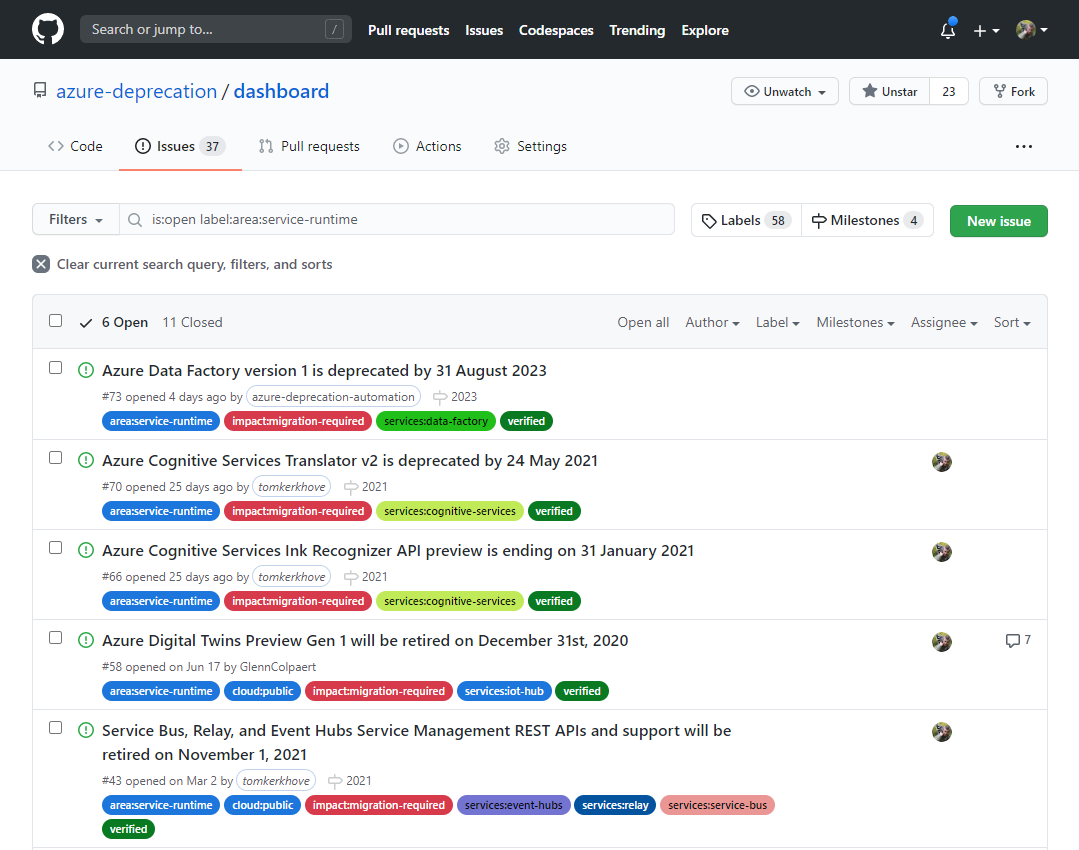This screenshot has height=850, width=1079.
Task: Open Codespaces in top navigation
Action: 556,30
